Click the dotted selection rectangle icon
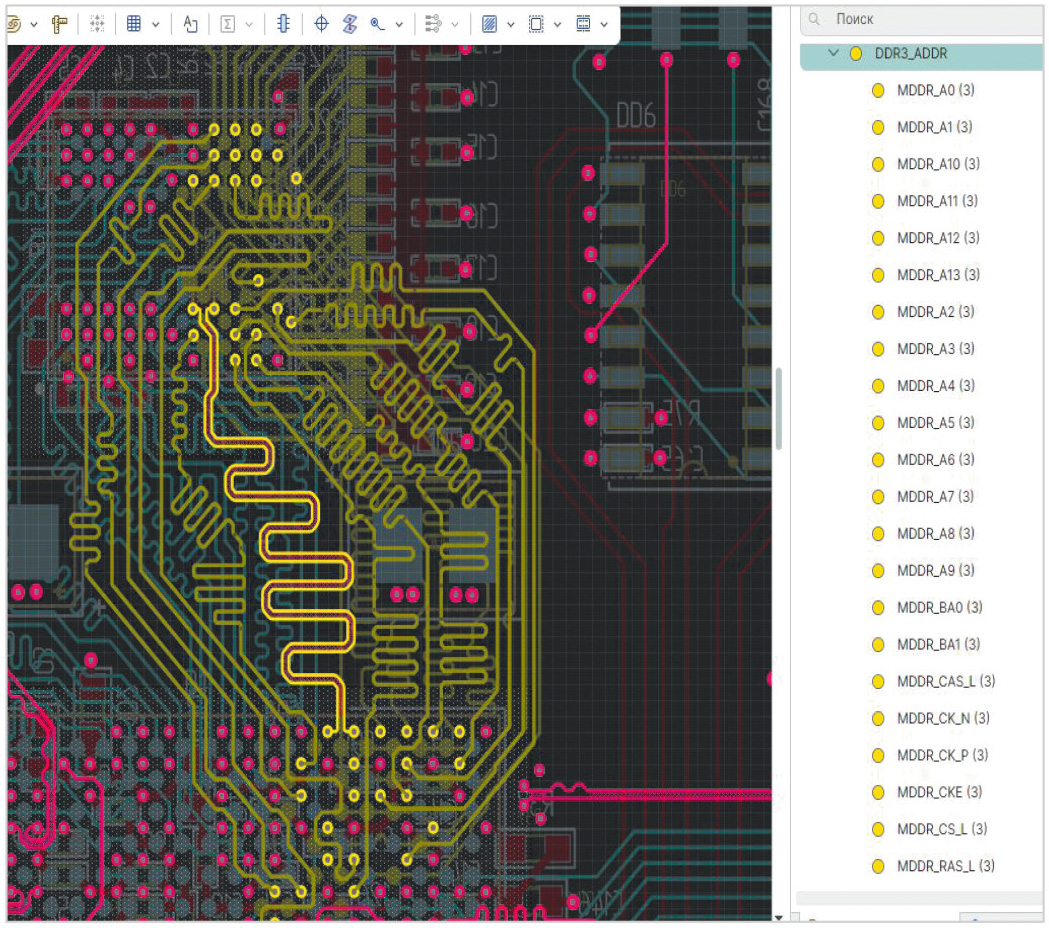Viewport: 1049px width, 928px height. pyautogui.click(x=536, y=24)
